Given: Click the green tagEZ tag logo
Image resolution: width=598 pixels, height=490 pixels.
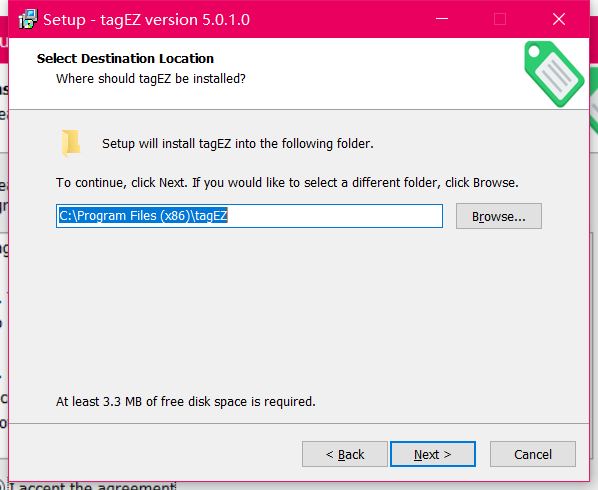Looking at the screenshot, I should 554,74.
